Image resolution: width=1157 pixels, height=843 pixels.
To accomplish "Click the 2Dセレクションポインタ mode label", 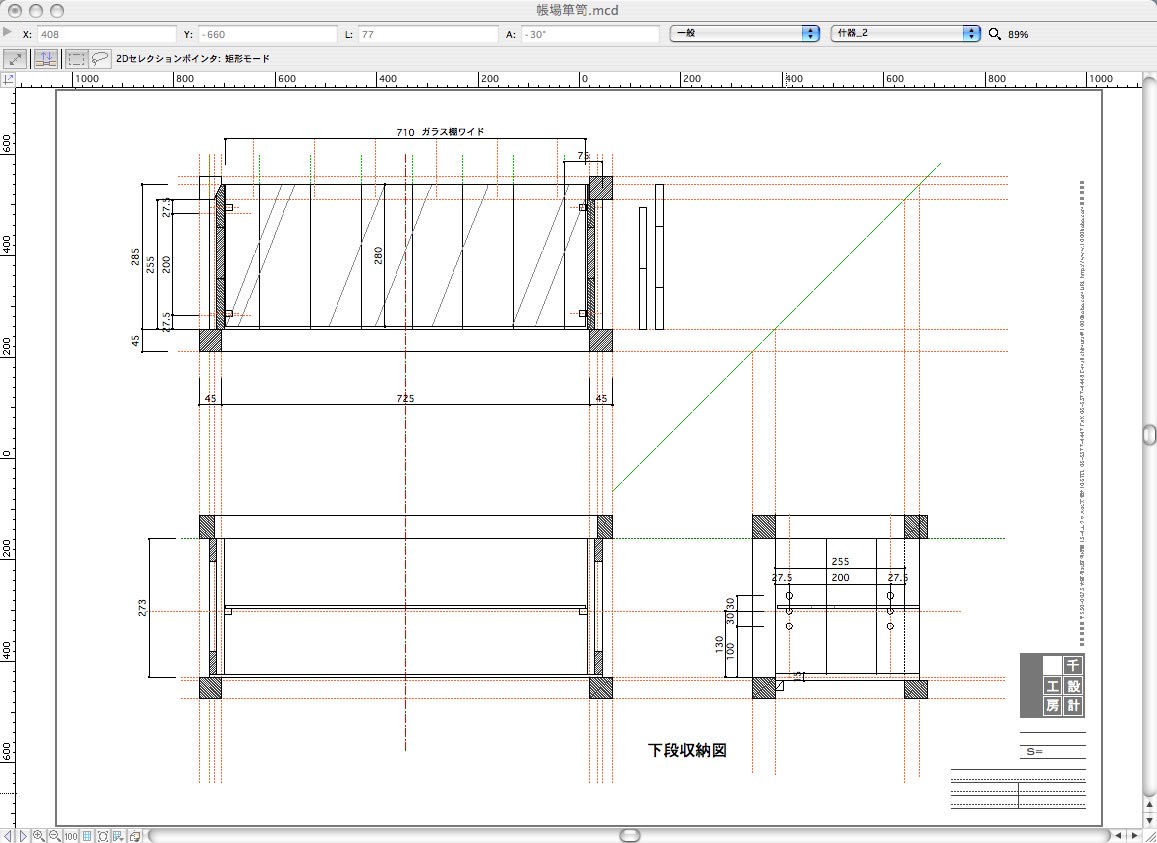I will [193, 58].
